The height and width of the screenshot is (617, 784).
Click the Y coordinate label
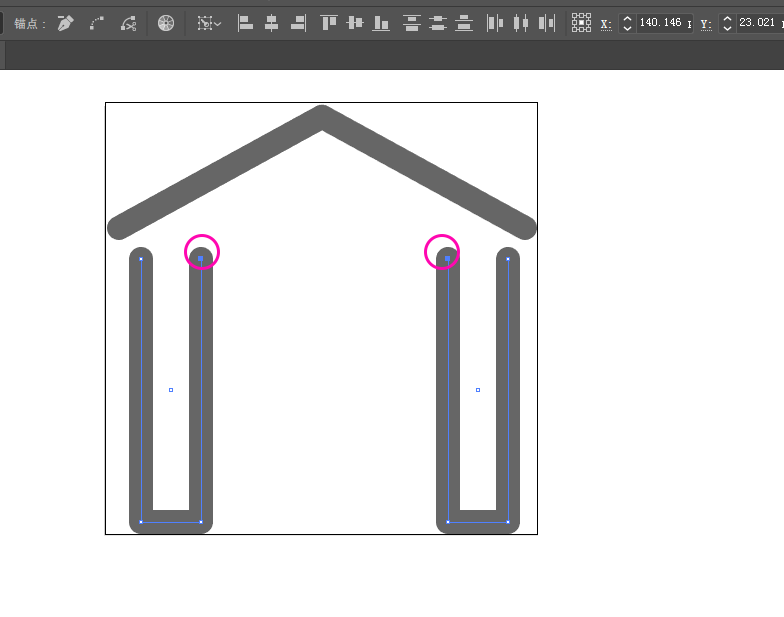pos(706,24)
